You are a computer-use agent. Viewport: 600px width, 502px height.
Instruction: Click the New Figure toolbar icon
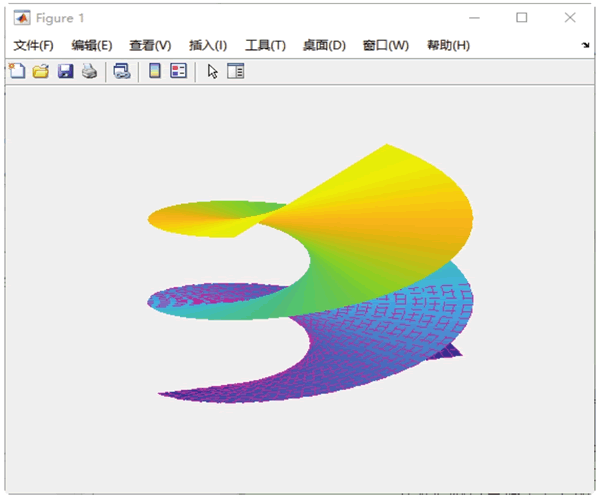point(17,71)
